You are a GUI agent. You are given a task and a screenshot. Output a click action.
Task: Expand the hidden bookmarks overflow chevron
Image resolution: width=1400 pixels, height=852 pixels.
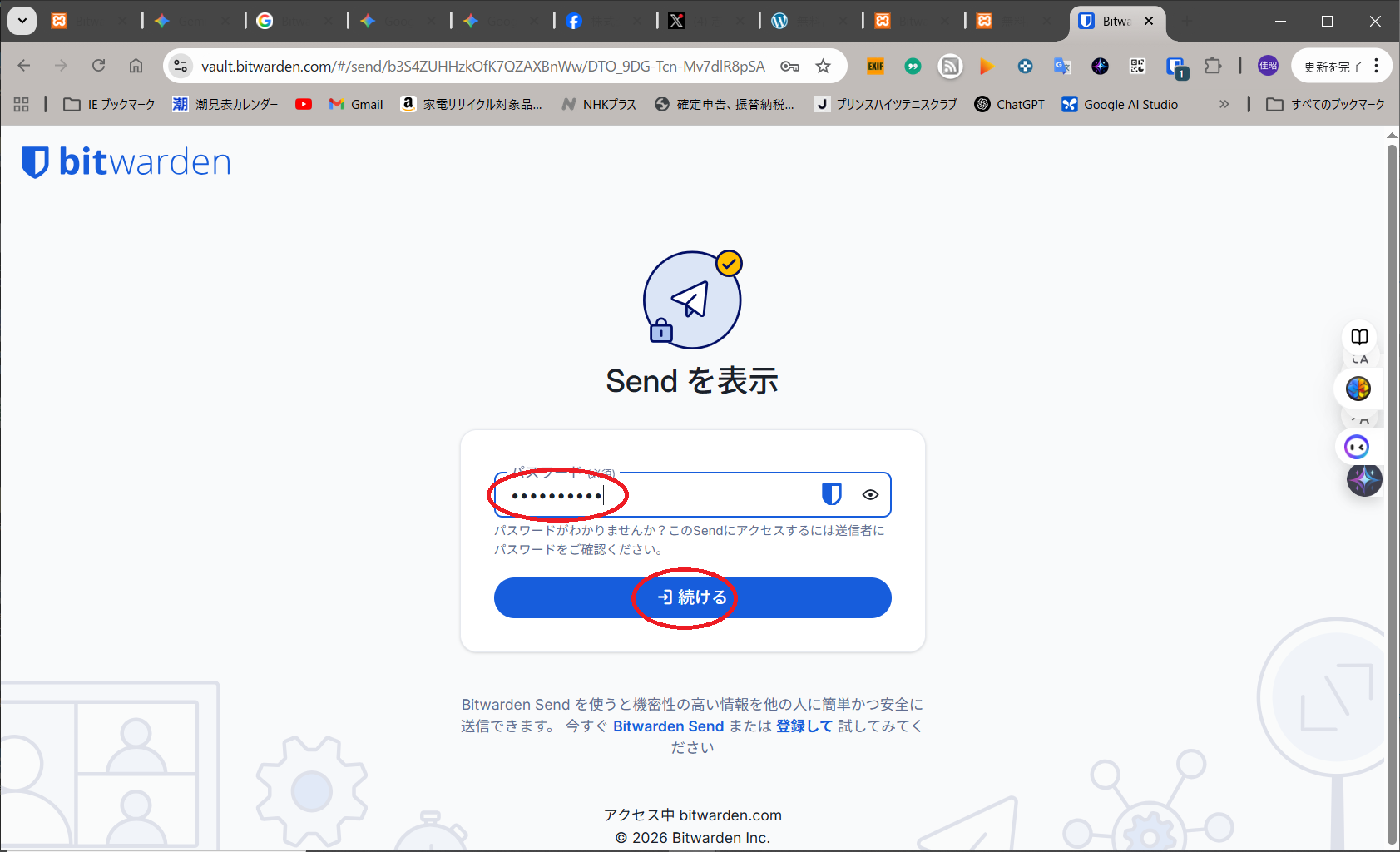click(1224, 104)
